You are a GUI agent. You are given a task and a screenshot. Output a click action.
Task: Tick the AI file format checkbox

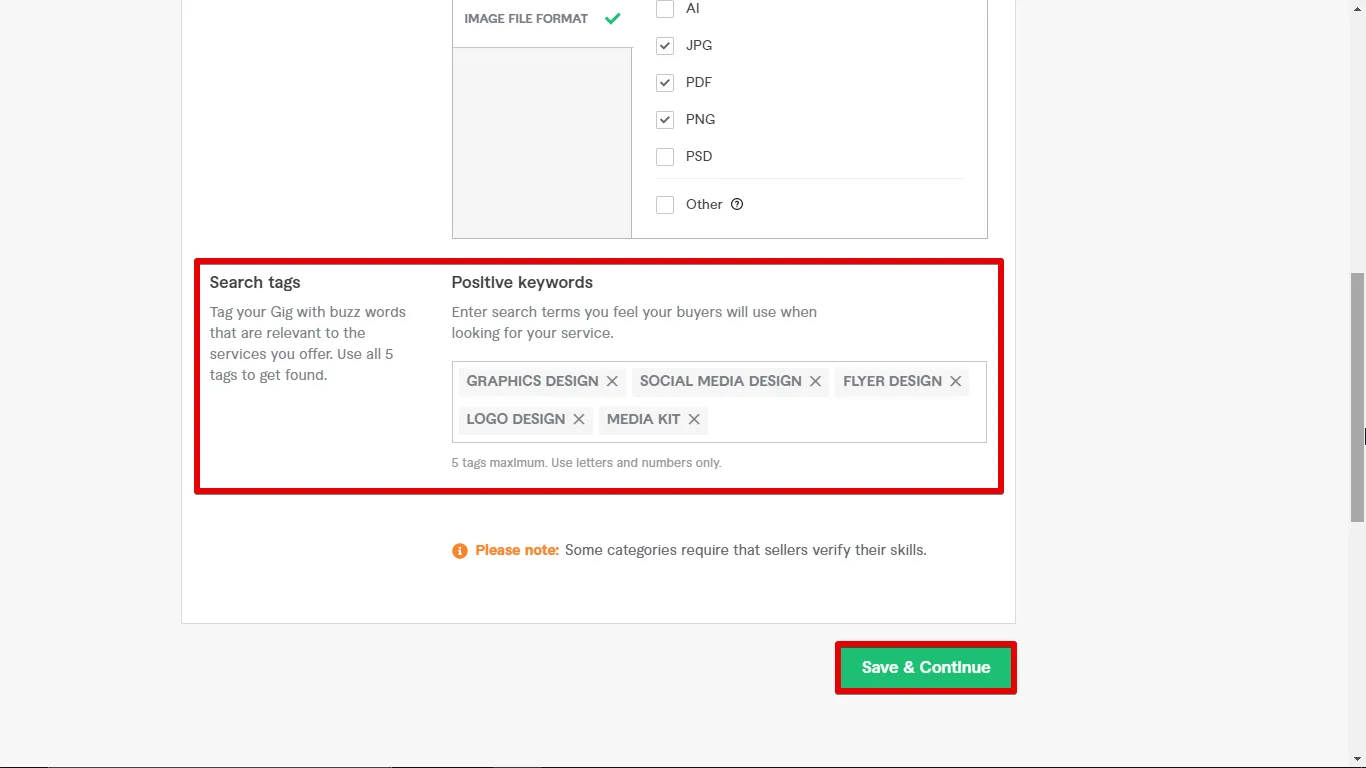click(665, 9)
